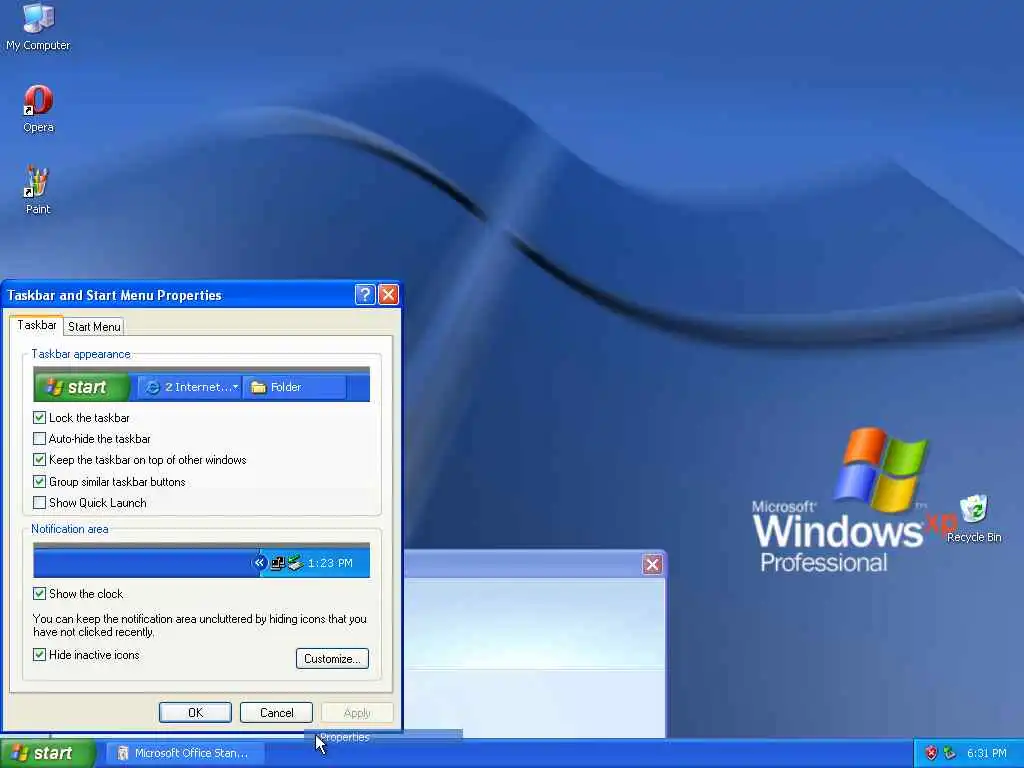Open the Customize notifications button
The height and width of the screenshot is (768, 1024).
(x=332, y=658)
